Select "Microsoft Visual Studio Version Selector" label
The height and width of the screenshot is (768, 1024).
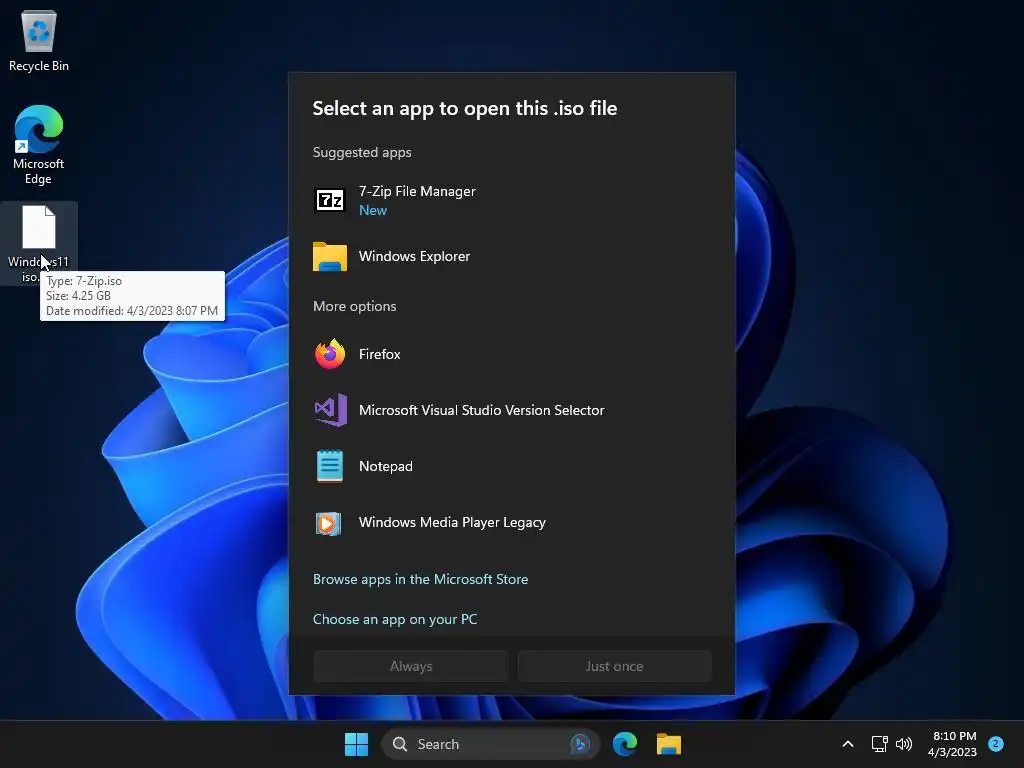click(482, 410)
